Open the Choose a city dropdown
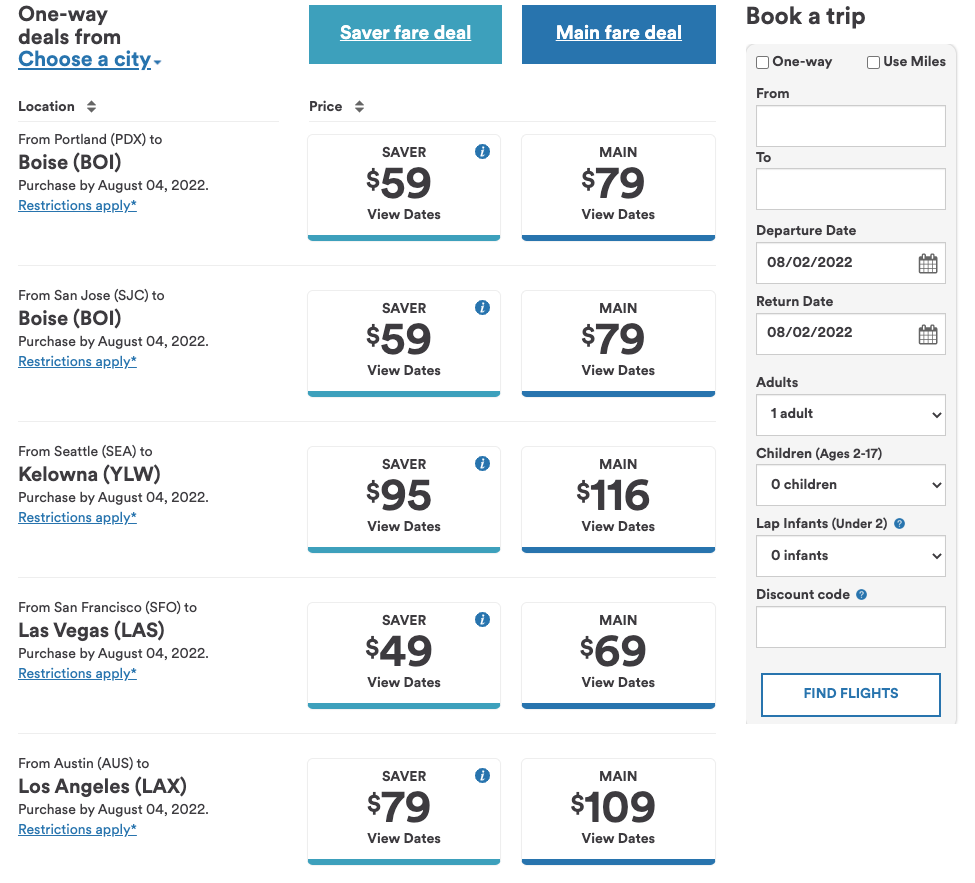Viewport: 975px width, 883px height. pos(89,60)
